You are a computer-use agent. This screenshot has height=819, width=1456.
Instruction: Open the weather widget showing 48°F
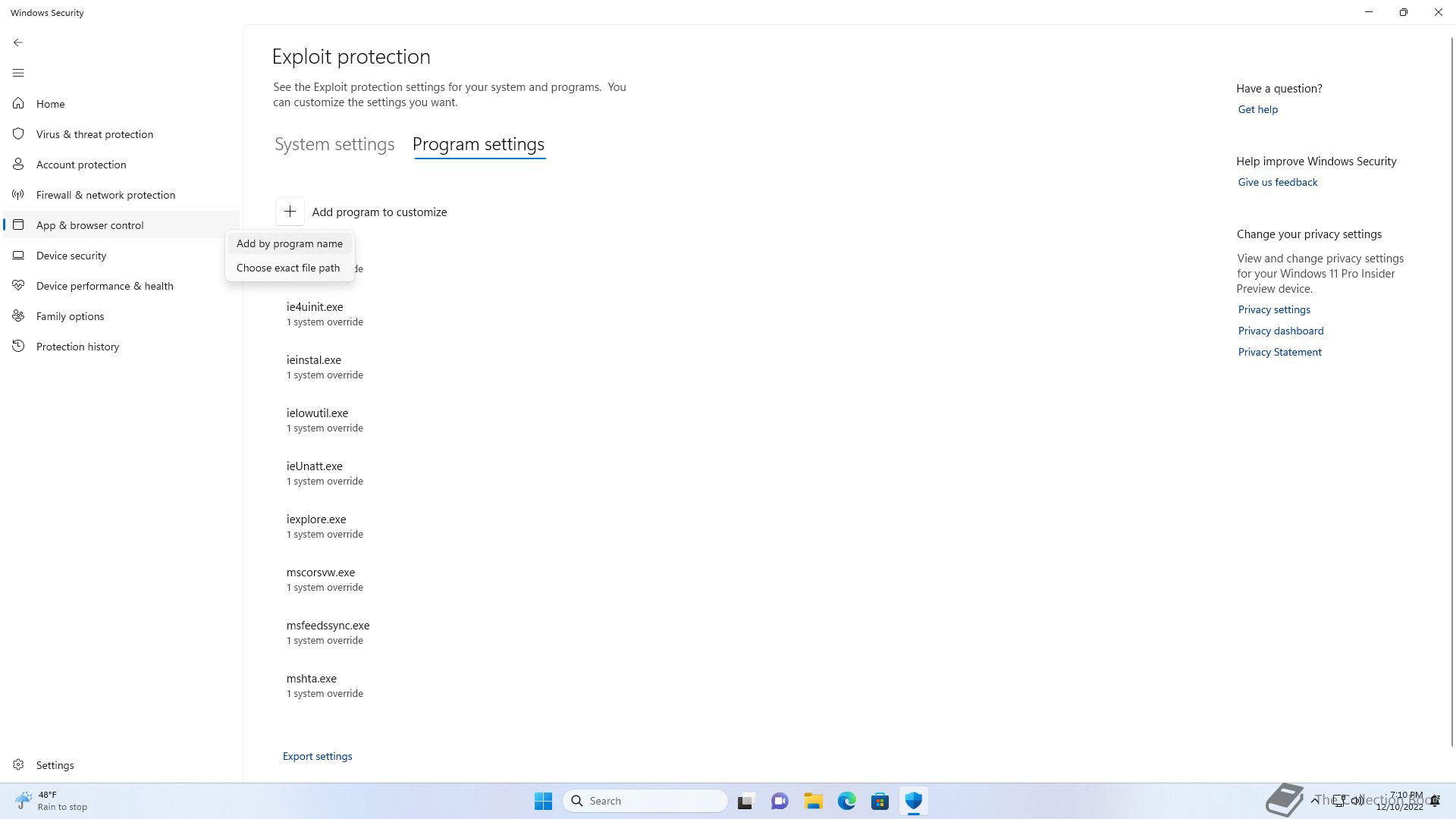(x=52, y=801)
